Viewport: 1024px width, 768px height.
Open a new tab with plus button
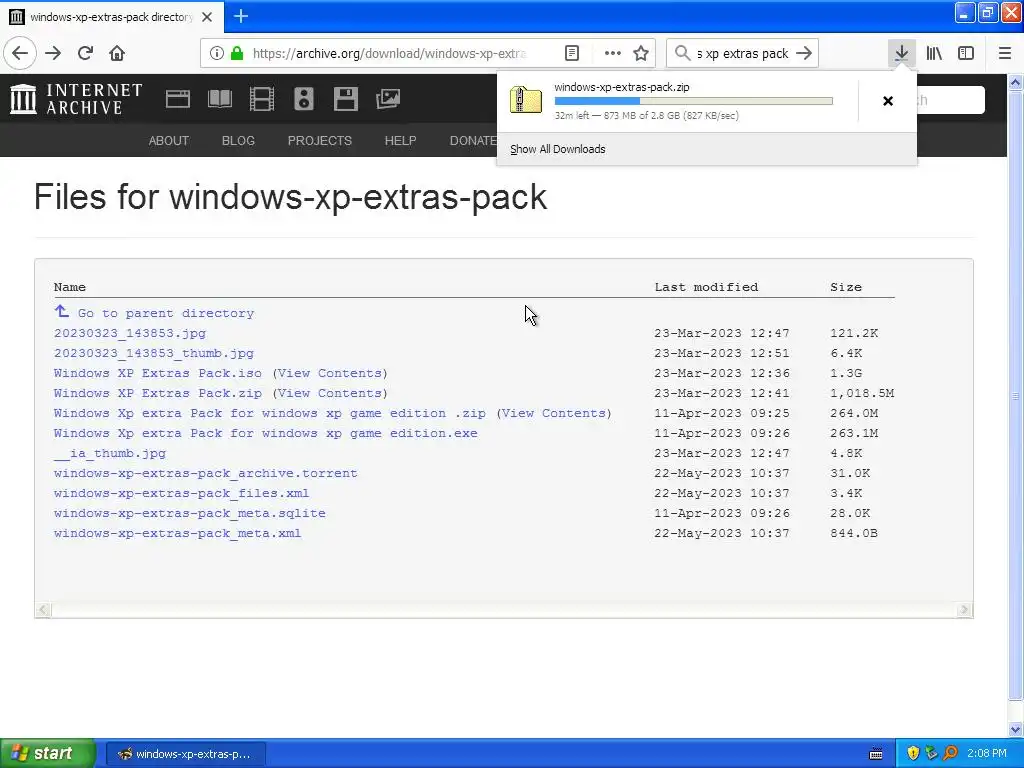pos(241,16)
